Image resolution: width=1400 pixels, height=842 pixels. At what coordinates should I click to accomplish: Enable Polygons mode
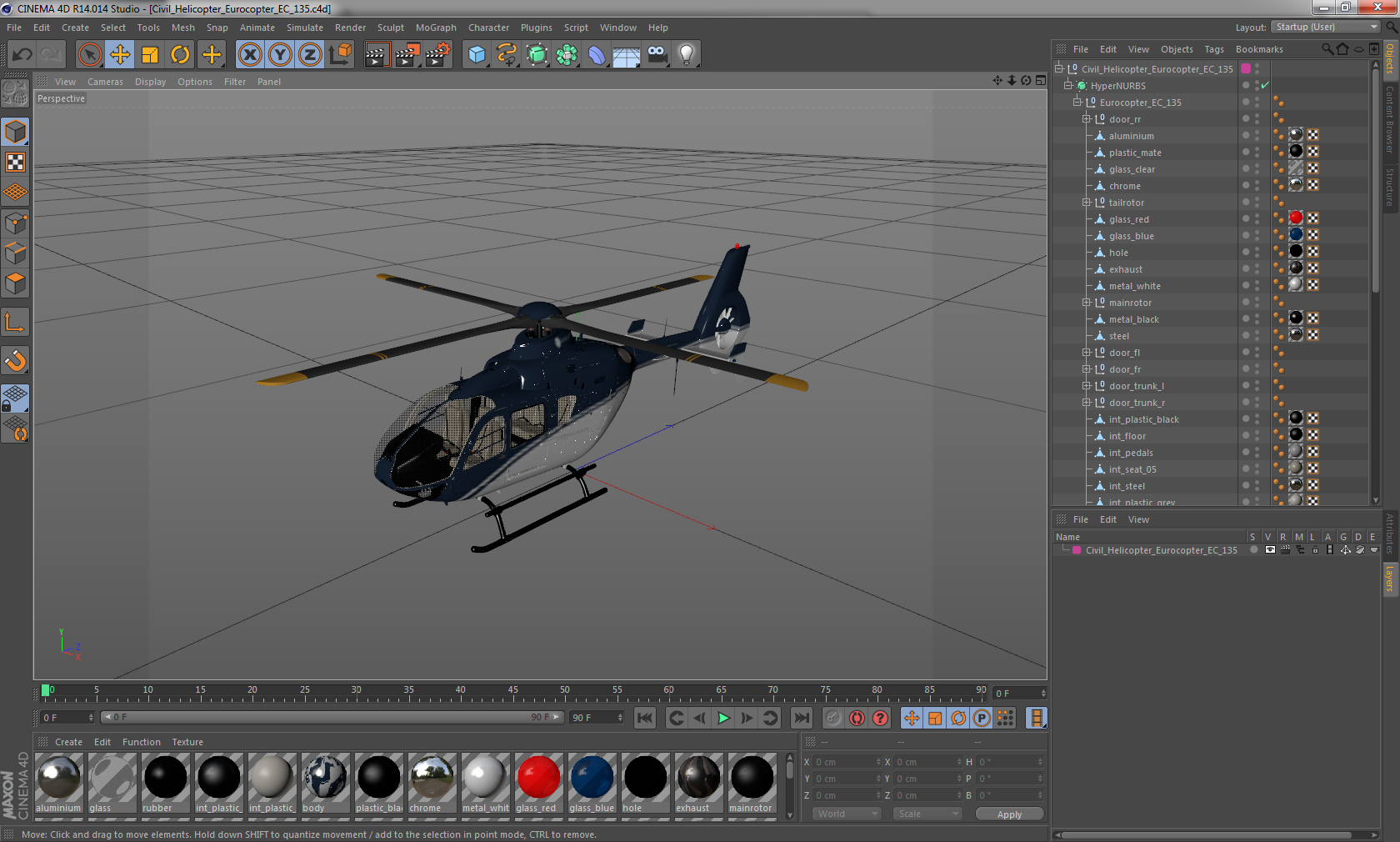pyautogui.click(x=16, y=283)
